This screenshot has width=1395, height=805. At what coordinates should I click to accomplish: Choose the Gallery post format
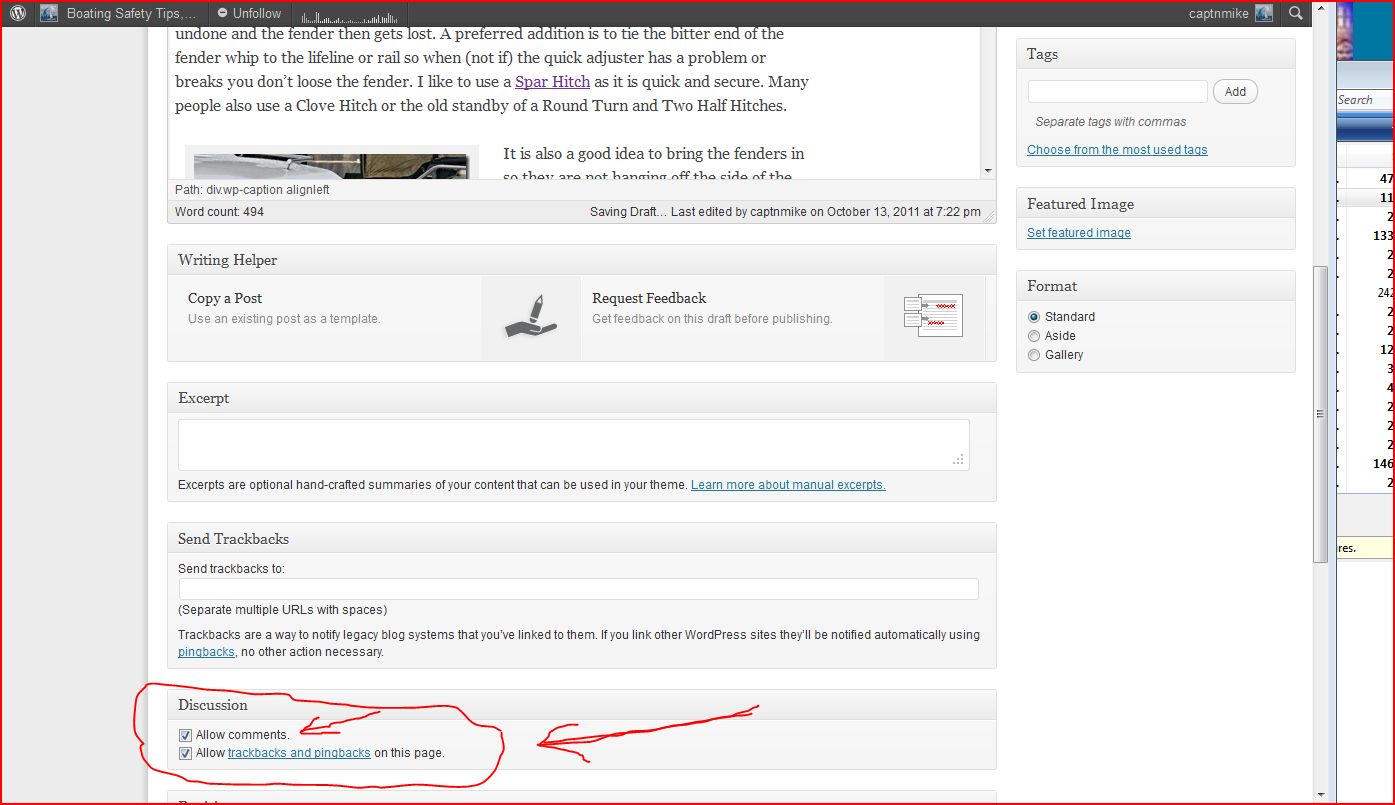point(1034,355)
